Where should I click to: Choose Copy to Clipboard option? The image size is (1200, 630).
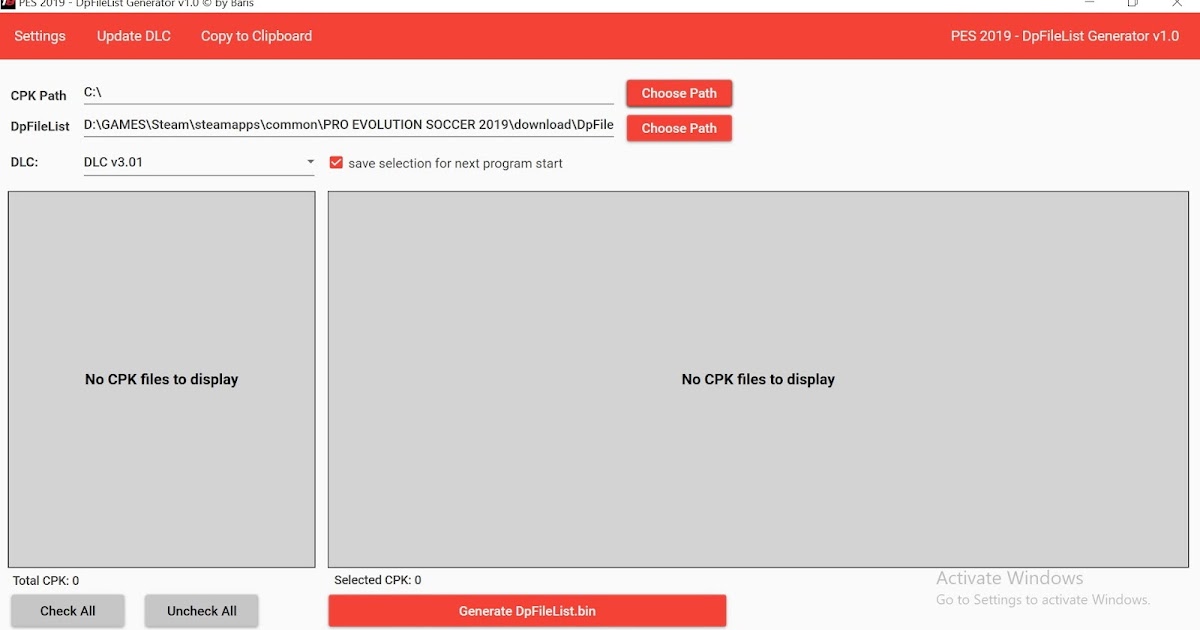coord(256,36)
